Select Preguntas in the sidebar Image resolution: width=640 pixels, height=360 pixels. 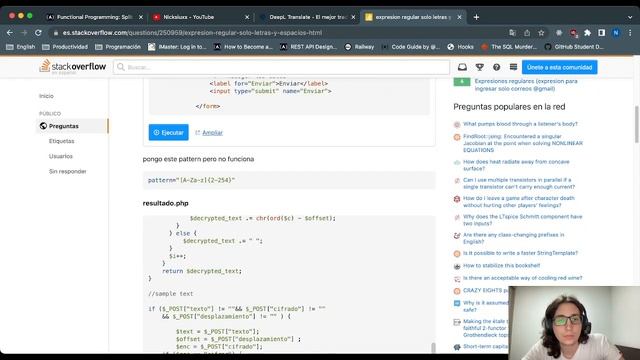coord(72,126)
